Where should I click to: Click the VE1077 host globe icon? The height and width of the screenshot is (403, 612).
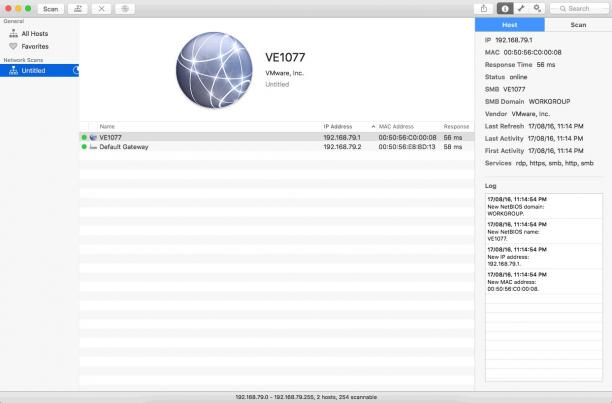pos(93,137)
